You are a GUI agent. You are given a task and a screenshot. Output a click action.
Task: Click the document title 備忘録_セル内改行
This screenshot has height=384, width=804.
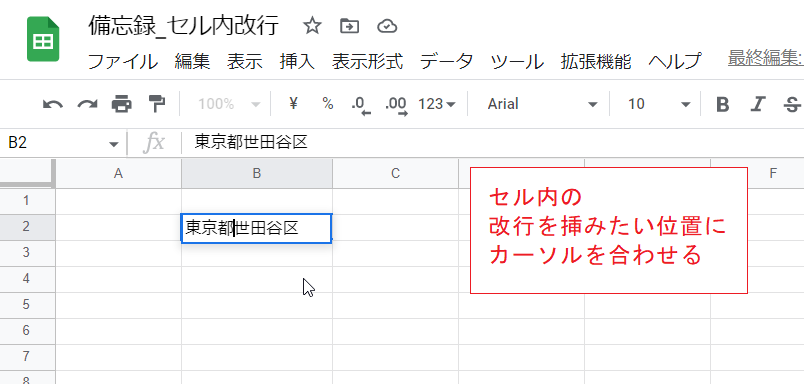[x=184, y=26]
